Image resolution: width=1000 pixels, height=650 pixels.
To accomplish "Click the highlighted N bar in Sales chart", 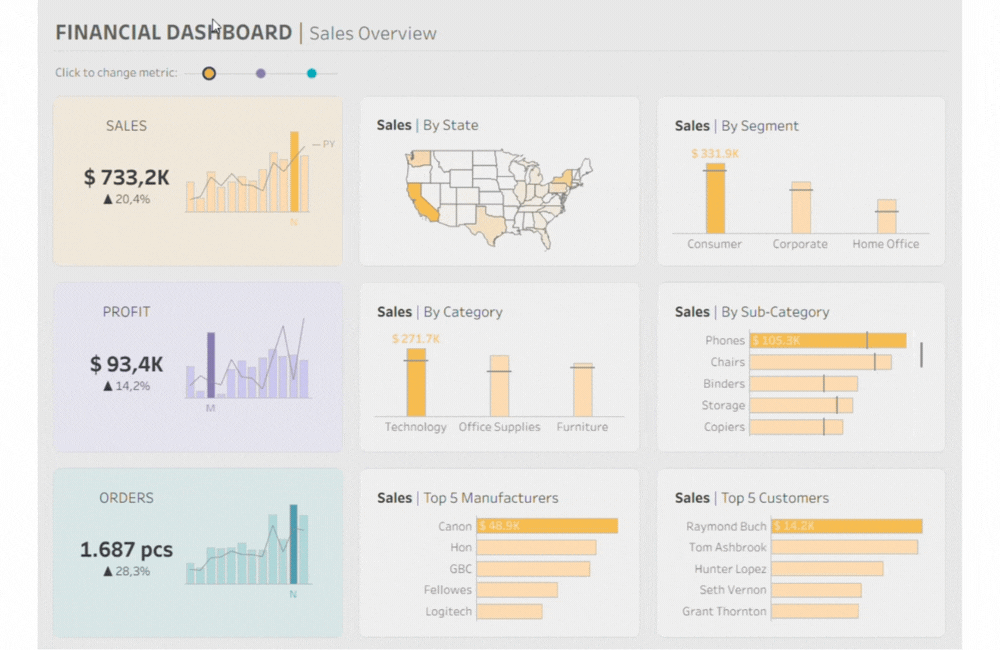I will pyautogui.click(x=294, y=172).
